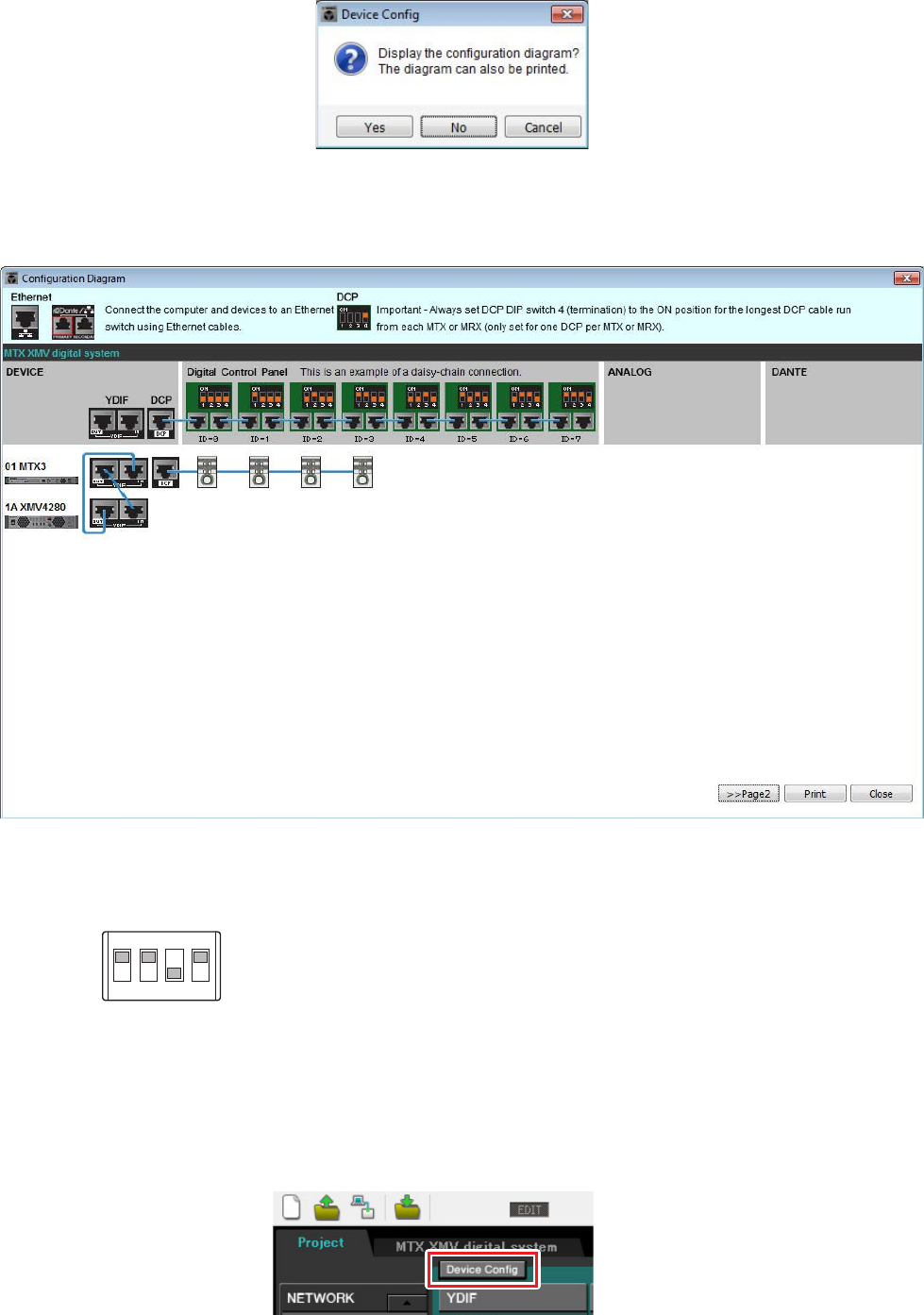The image size is (924, 1315).
Task: Switch to the Project tab
Action: tap(321, 1242)
